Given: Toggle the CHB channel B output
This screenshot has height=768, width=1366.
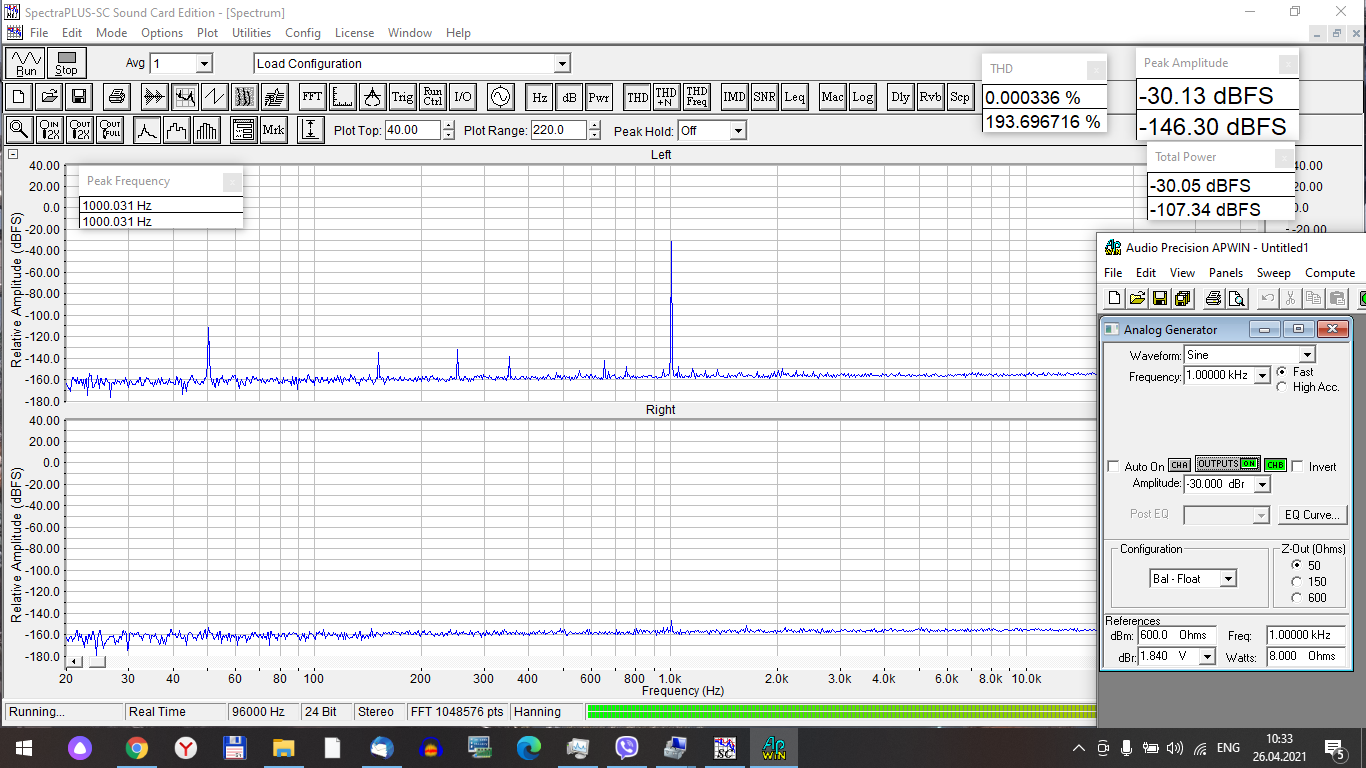Looking at the screenshot, I should (x=1275, y=465).
